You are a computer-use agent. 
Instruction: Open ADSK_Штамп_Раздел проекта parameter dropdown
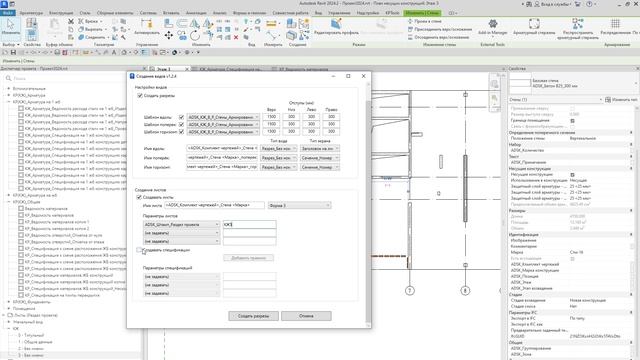[x=182, y=224]
